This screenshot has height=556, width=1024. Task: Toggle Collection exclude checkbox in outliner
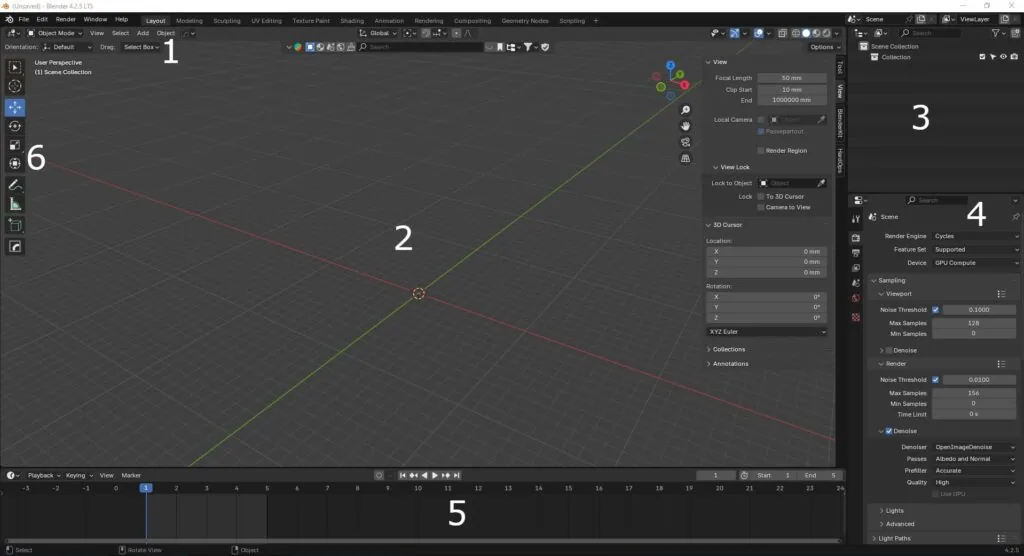click(x=982, y=57)
